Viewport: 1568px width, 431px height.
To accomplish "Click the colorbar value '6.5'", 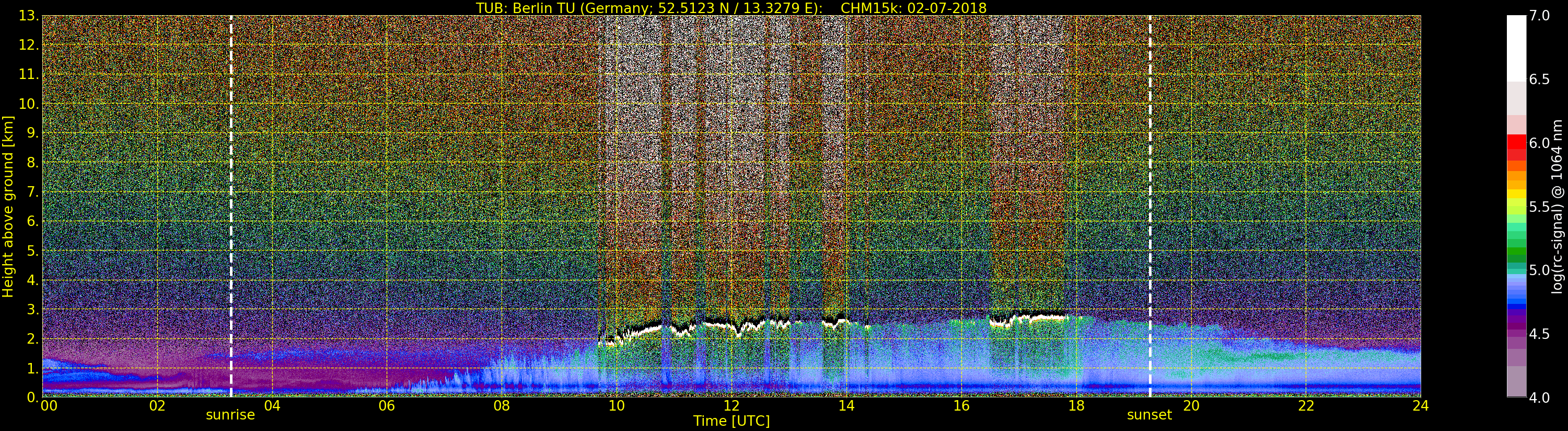I will tap(1539, 80).
